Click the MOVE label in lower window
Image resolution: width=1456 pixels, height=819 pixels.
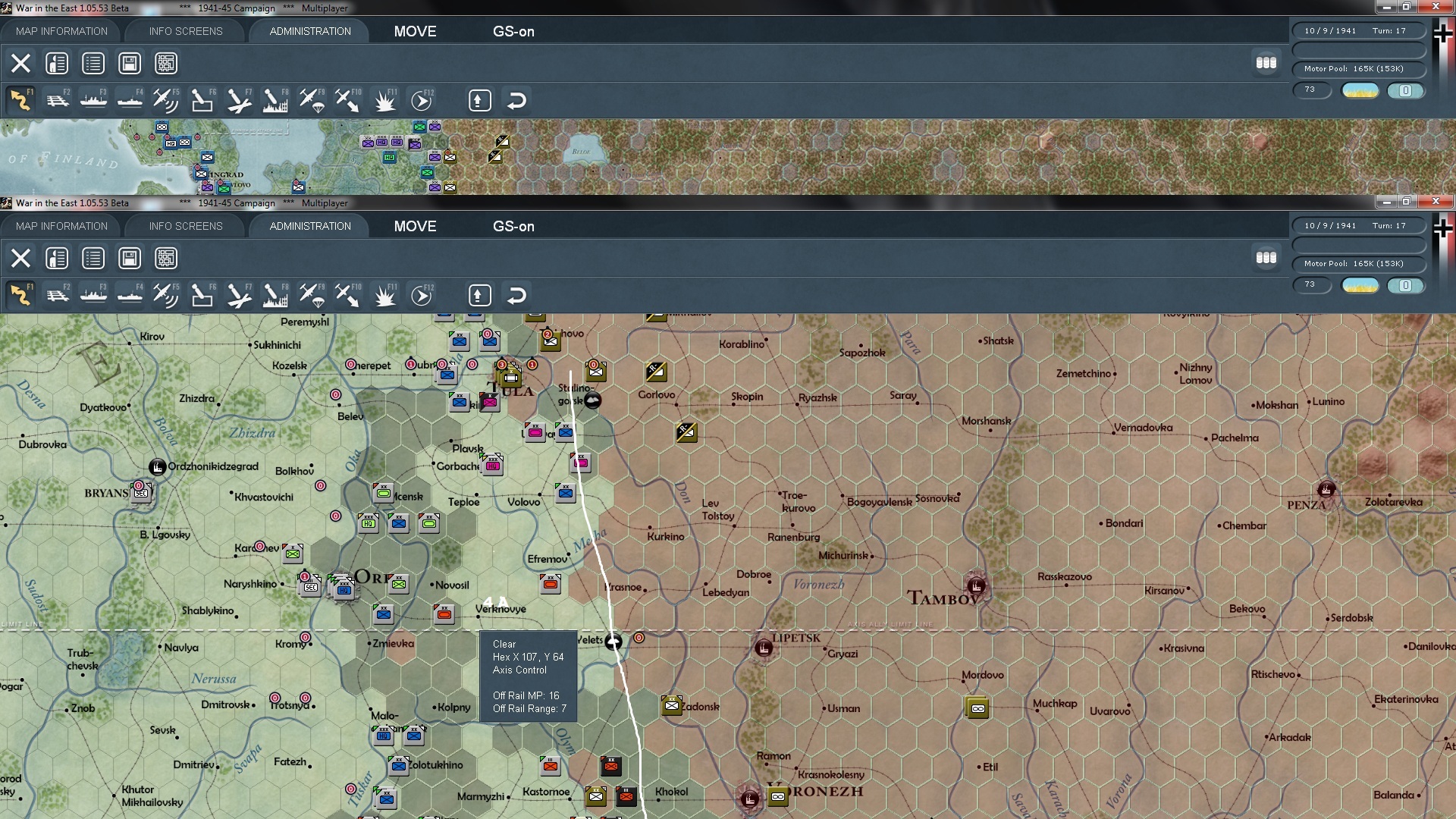click(415, 226)
